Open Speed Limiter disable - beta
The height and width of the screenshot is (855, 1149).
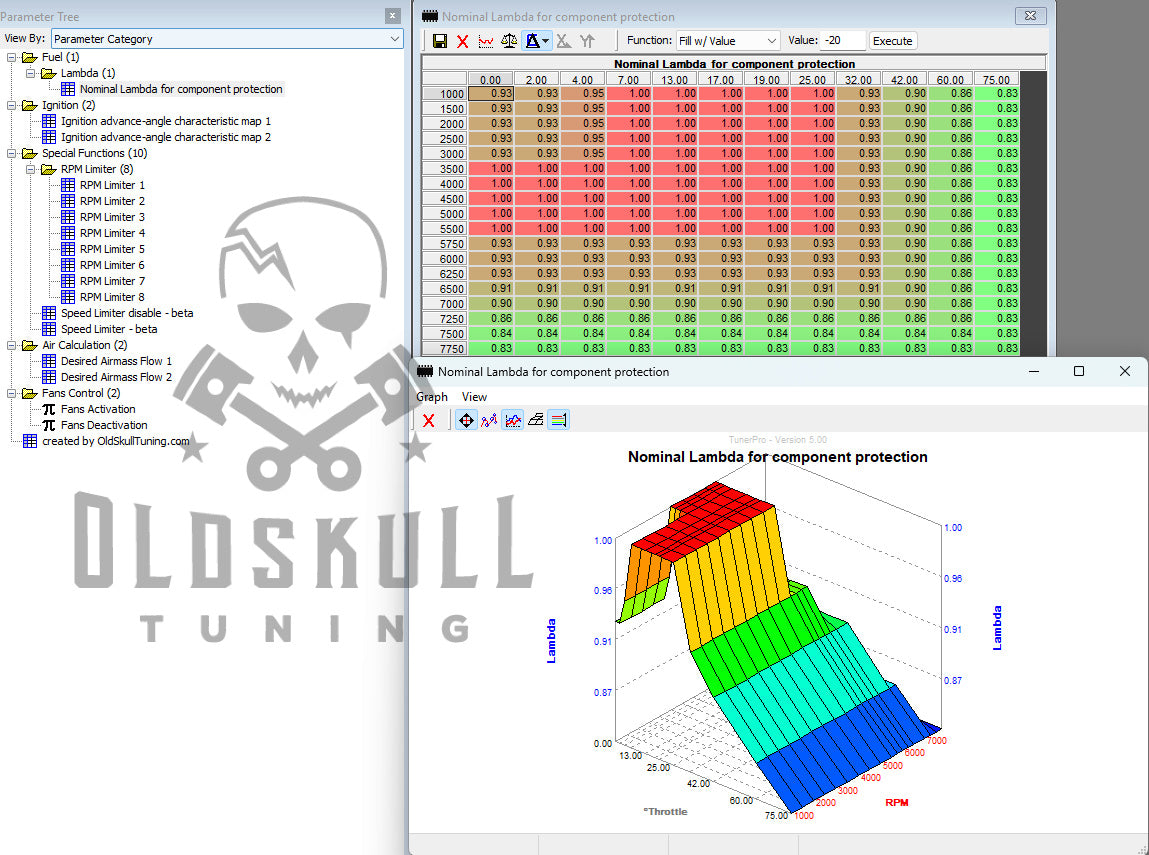click(127, 313)
